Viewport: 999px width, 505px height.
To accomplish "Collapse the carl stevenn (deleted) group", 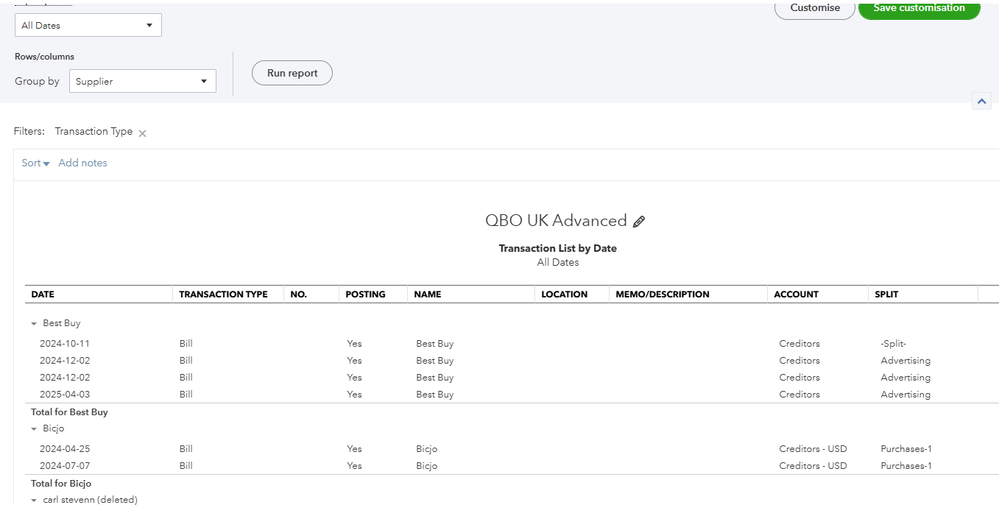I will point(34,499).
